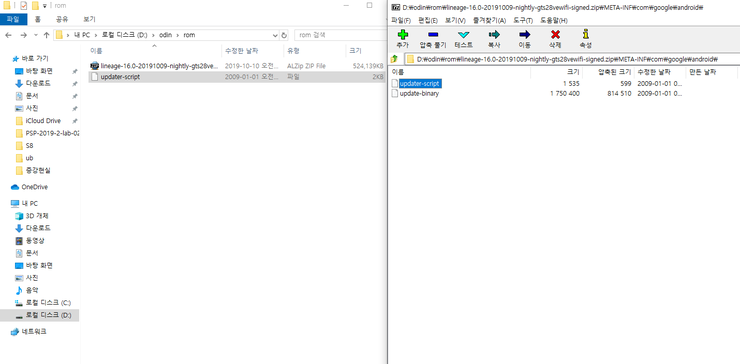Viewport: 740px width, 364px height.
Task: Click the up-folder icon beside 7-Zip address bar
Action: point(395,59)
